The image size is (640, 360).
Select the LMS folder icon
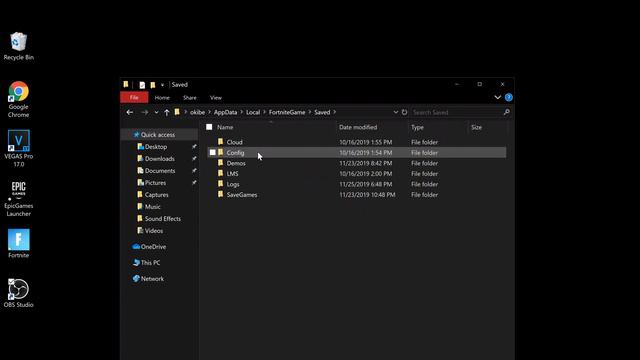[x=220, y=173]
